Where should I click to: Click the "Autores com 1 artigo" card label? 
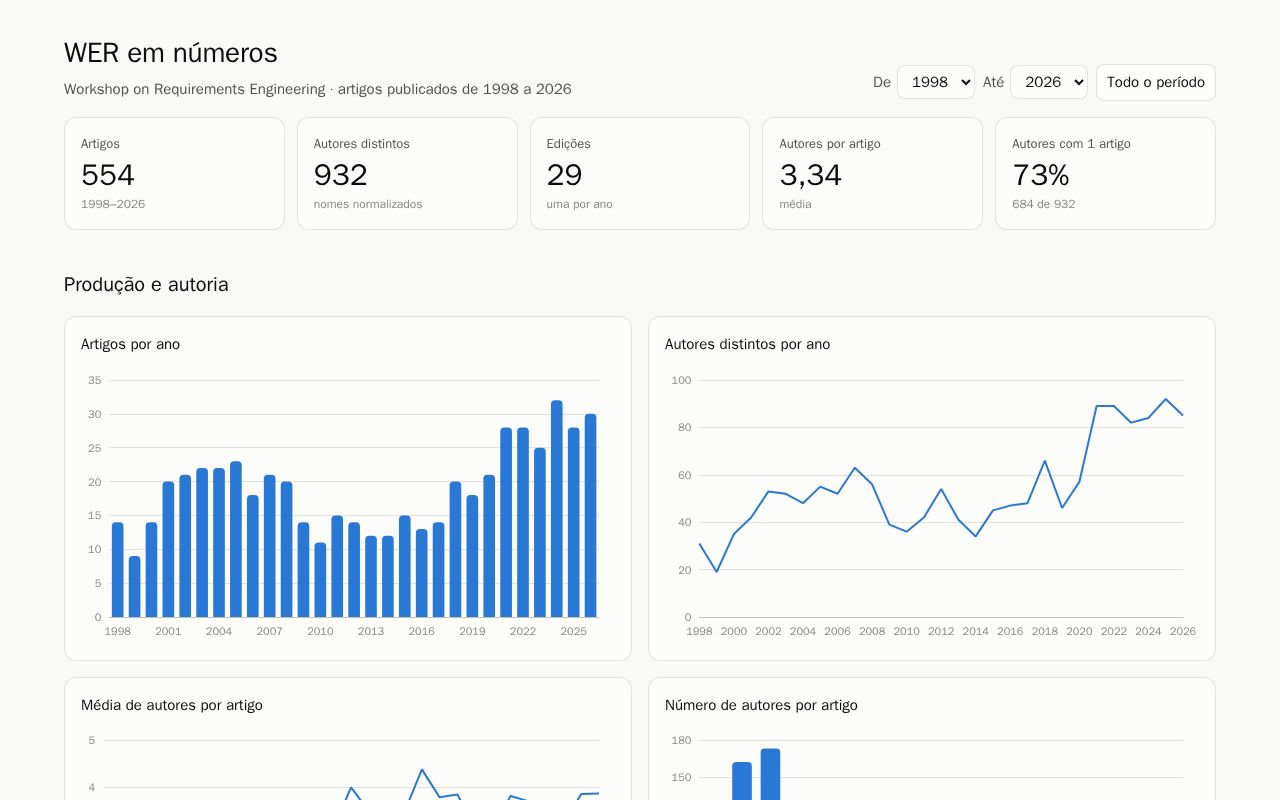pos(1071,144)
